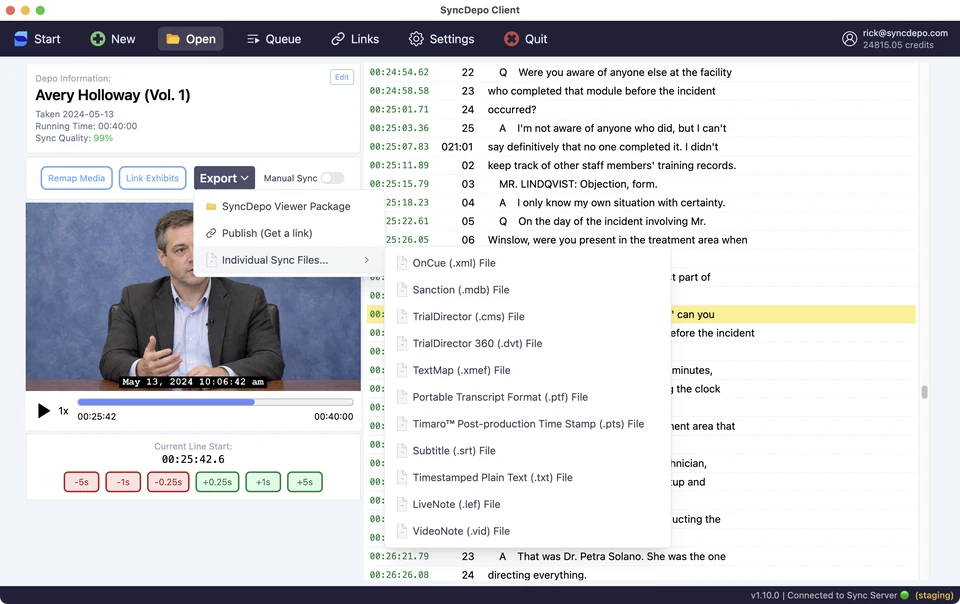Click timestamp 00:26:26.08 in transcript
Screen dimensions: 960x604
click(399, 575)
